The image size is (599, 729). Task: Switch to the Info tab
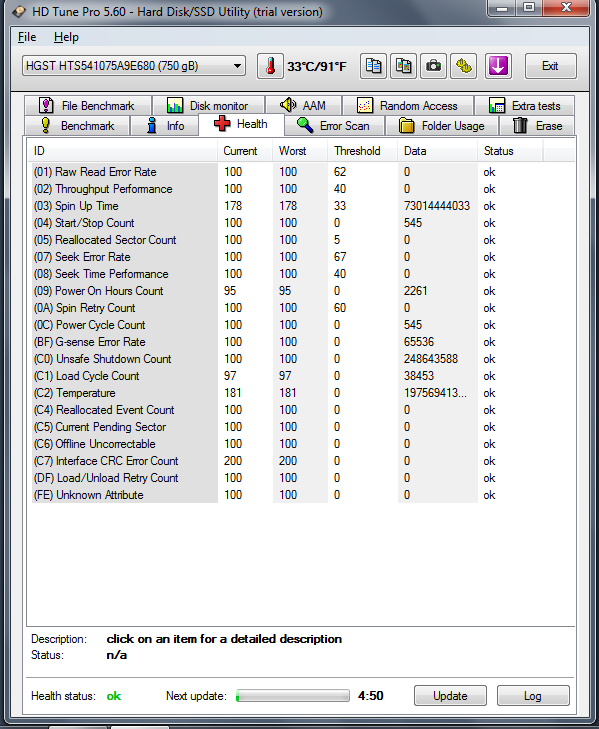[x=164, y=126]
